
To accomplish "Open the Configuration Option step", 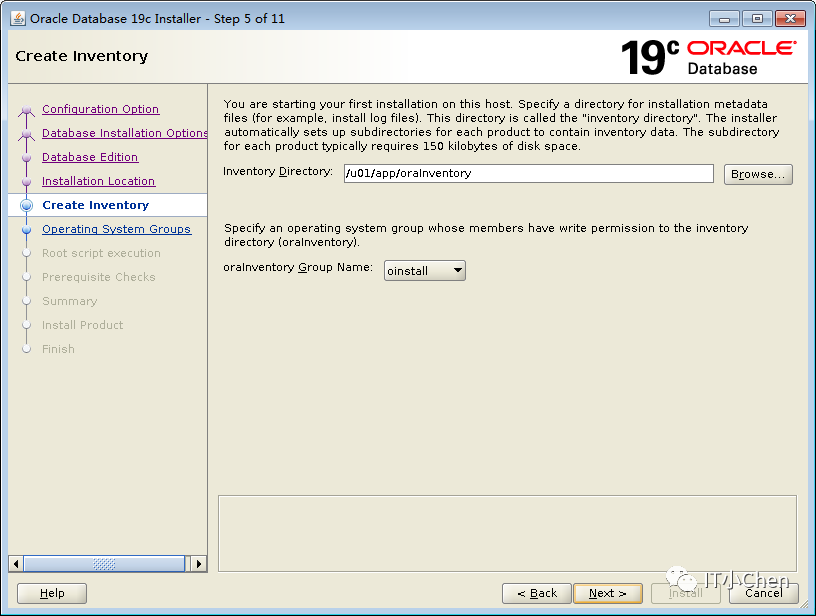I will click(100, 109).
